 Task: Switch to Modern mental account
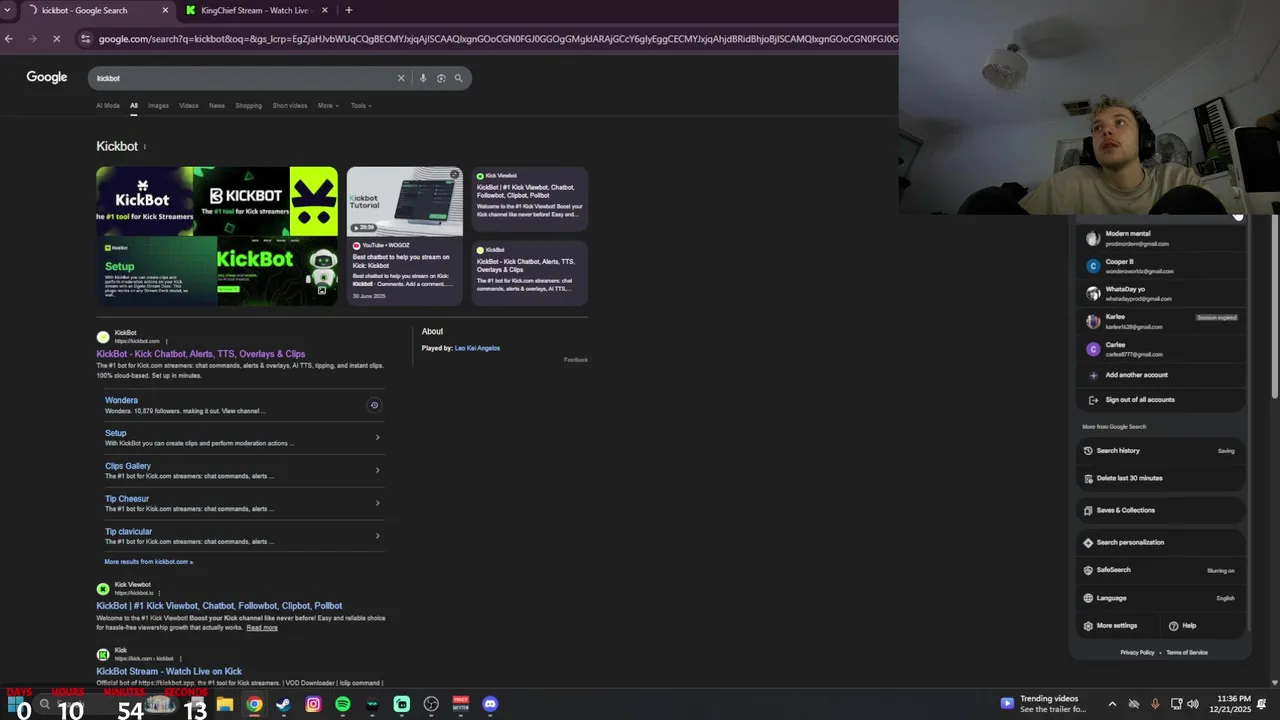tap(1162, 238)
